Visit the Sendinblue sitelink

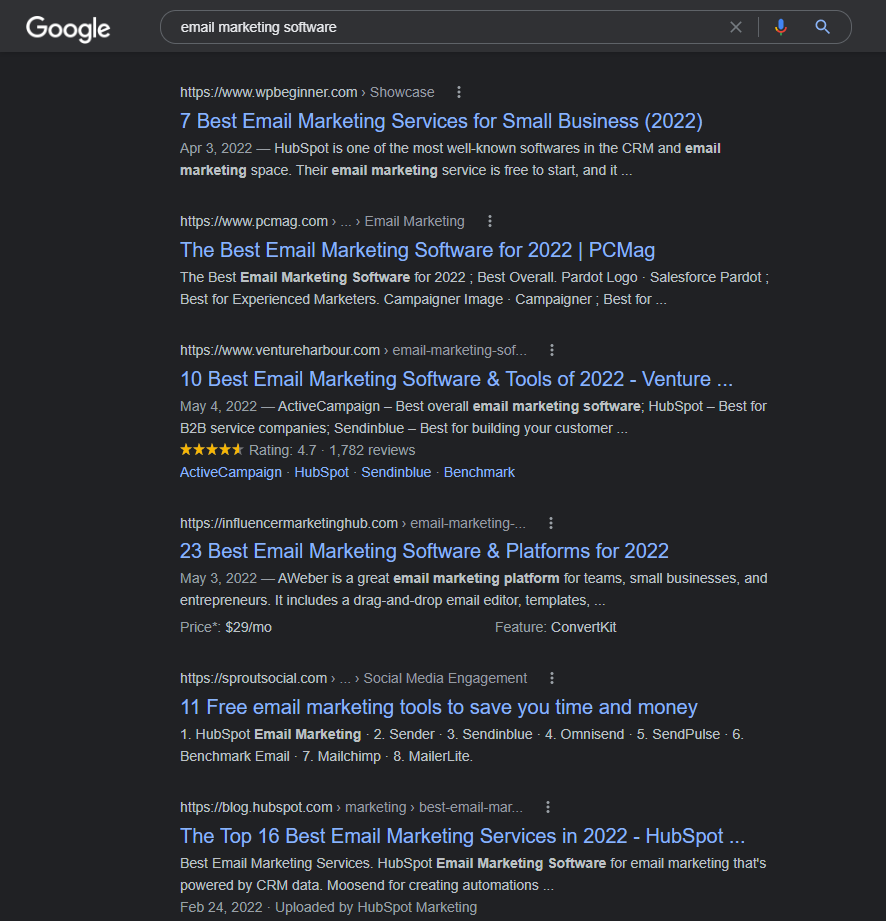pyautogui.click(x=396, y=471)
